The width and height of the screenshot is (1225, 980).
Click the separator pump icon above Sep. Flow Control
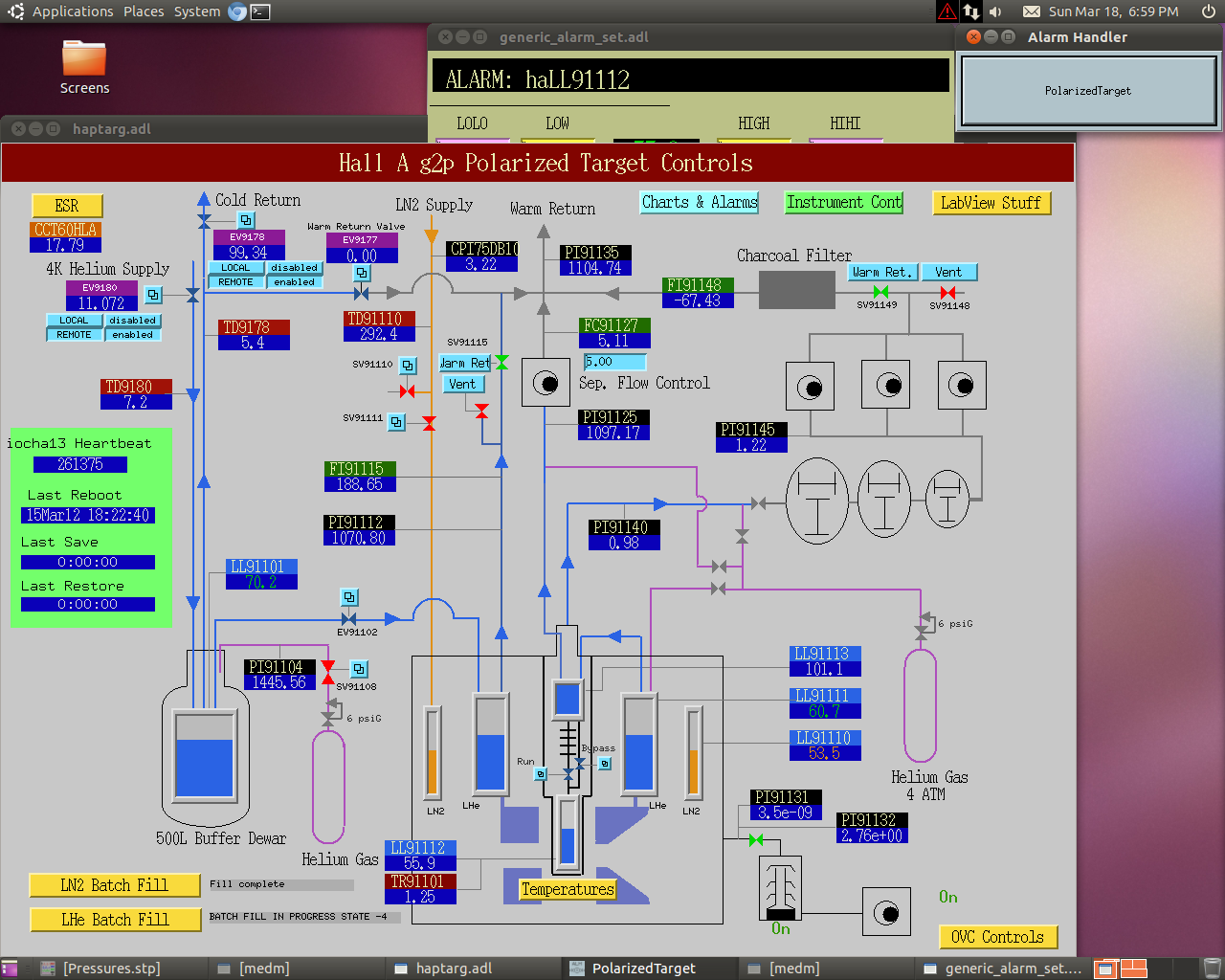(x=546, y=384)
